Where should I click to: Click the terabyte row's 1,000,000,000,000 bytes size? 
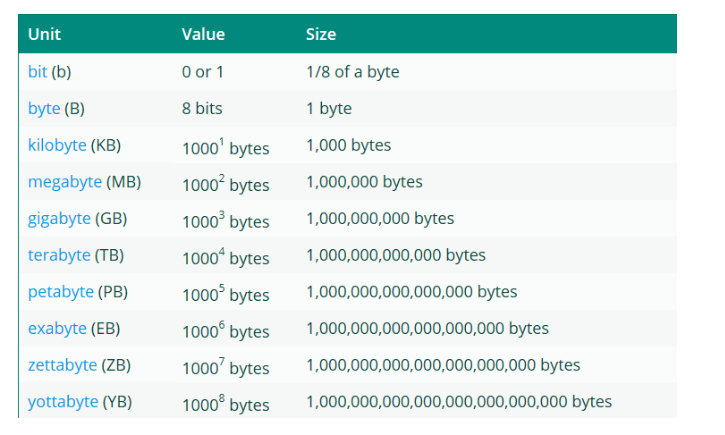tap(395, 255)
